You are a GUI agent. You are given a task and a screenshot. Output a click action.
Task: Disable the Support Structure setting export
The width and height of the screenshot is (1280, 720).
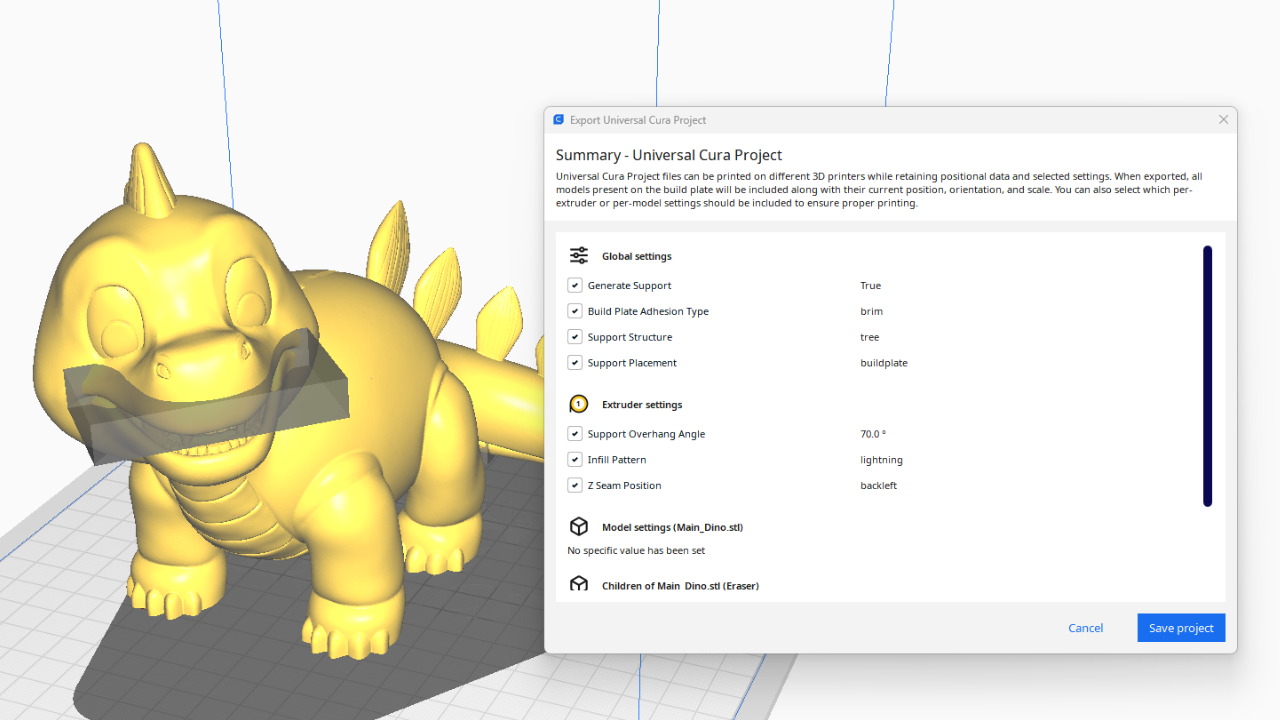[575, 337]
